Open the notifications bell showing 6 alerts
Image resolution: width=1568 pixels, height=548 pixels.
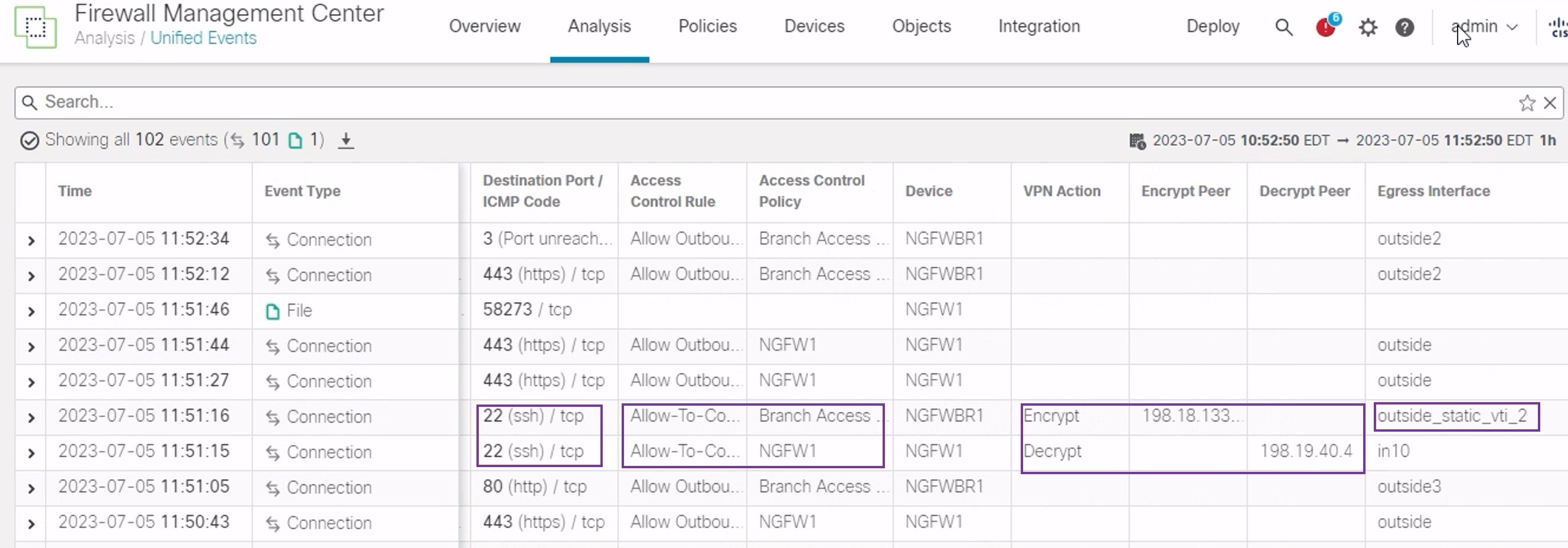click(x=1326, y=27)
